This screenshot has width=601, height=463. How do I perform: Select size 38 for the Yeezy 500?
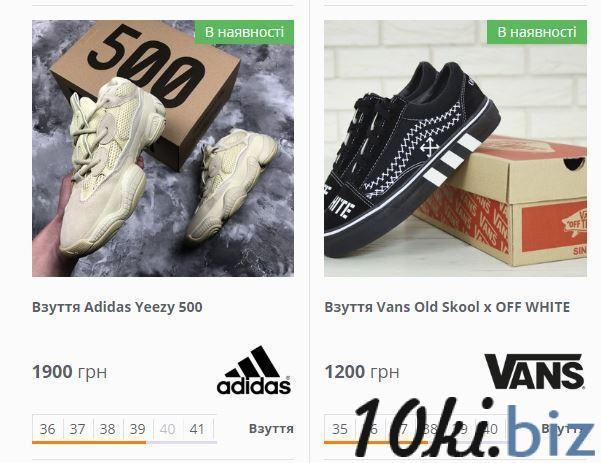point(107,429)
